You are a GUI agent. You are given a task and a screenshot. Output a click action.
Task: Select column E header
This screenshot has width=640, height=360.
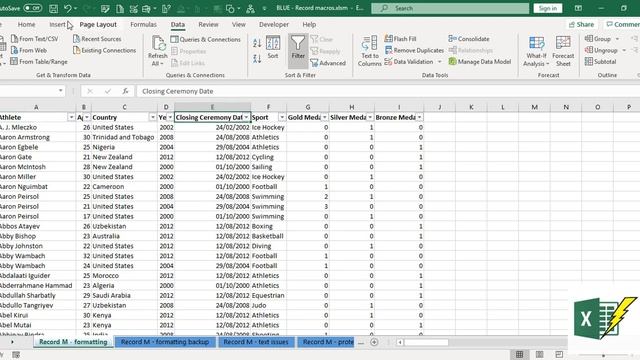click(x=212, y=107)
